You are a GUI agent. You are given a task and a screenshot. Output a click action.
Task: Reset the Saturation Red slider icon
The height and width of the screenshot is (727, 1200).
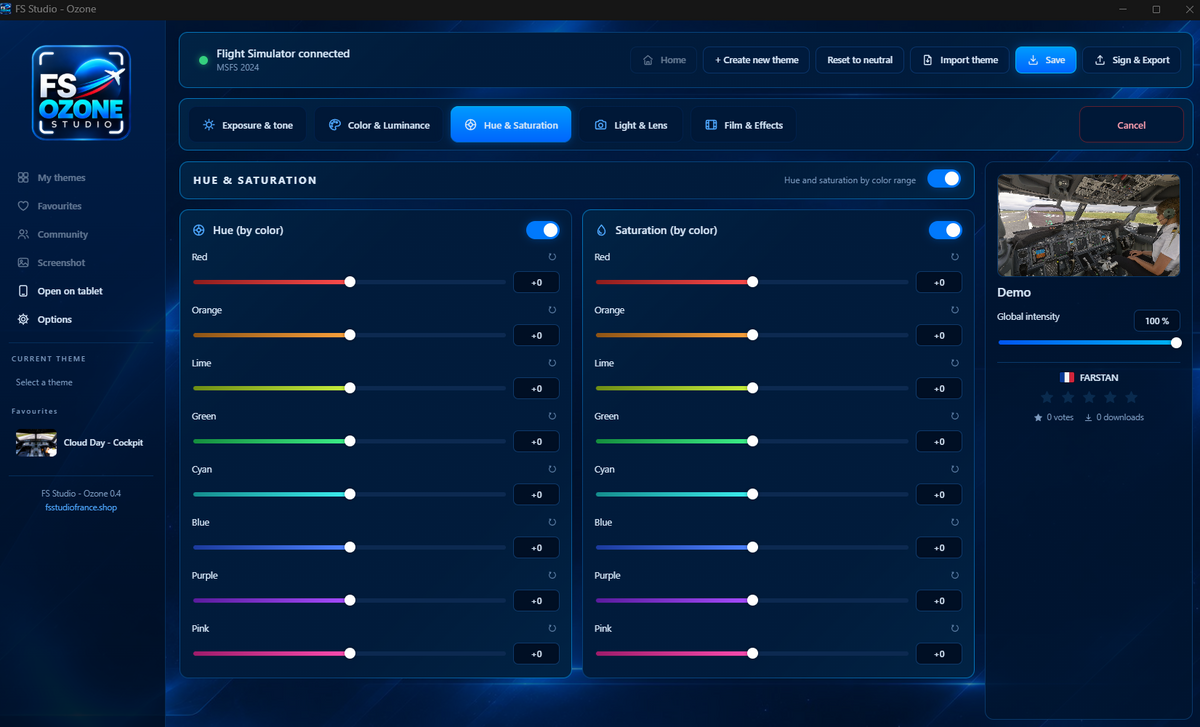(x=955, y=257)
